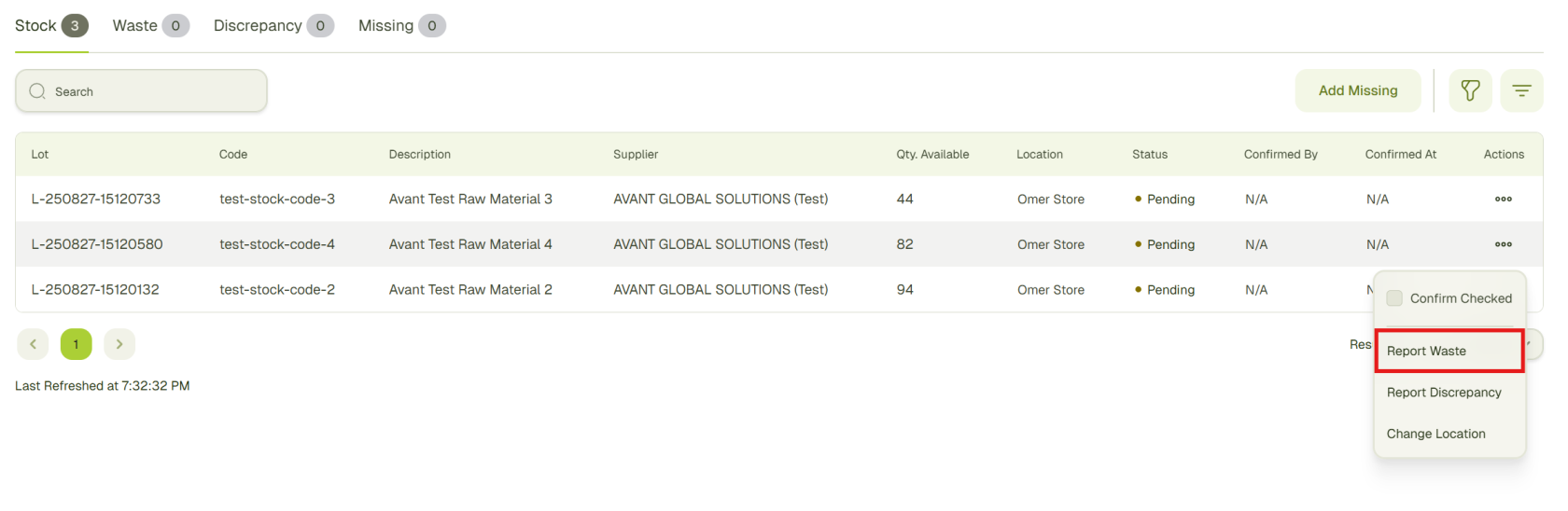
Task: Click the funnel filter icon
Action: click(x=1470, y=90)
